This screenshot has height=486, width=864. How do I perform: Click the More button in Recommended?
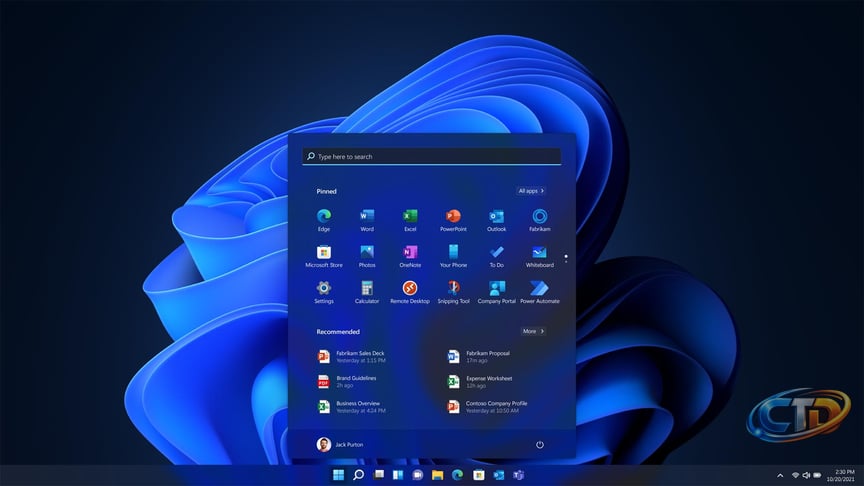533,331
